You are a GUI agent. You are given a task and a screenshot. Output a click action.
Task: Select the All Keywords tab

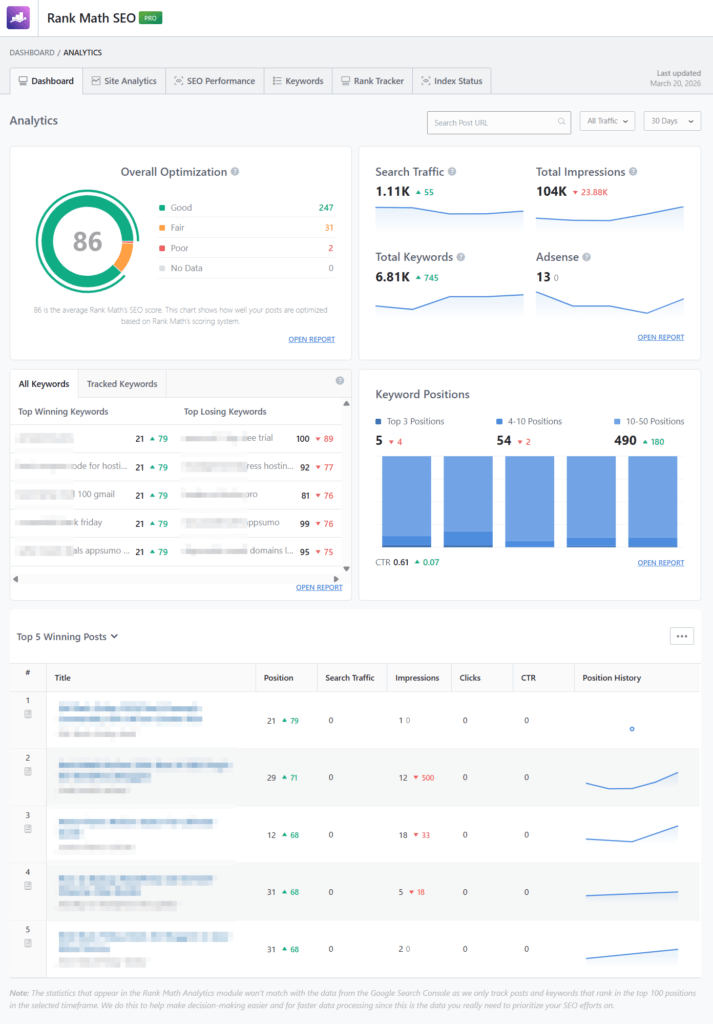pyautogui.click(x=44, y=384)
